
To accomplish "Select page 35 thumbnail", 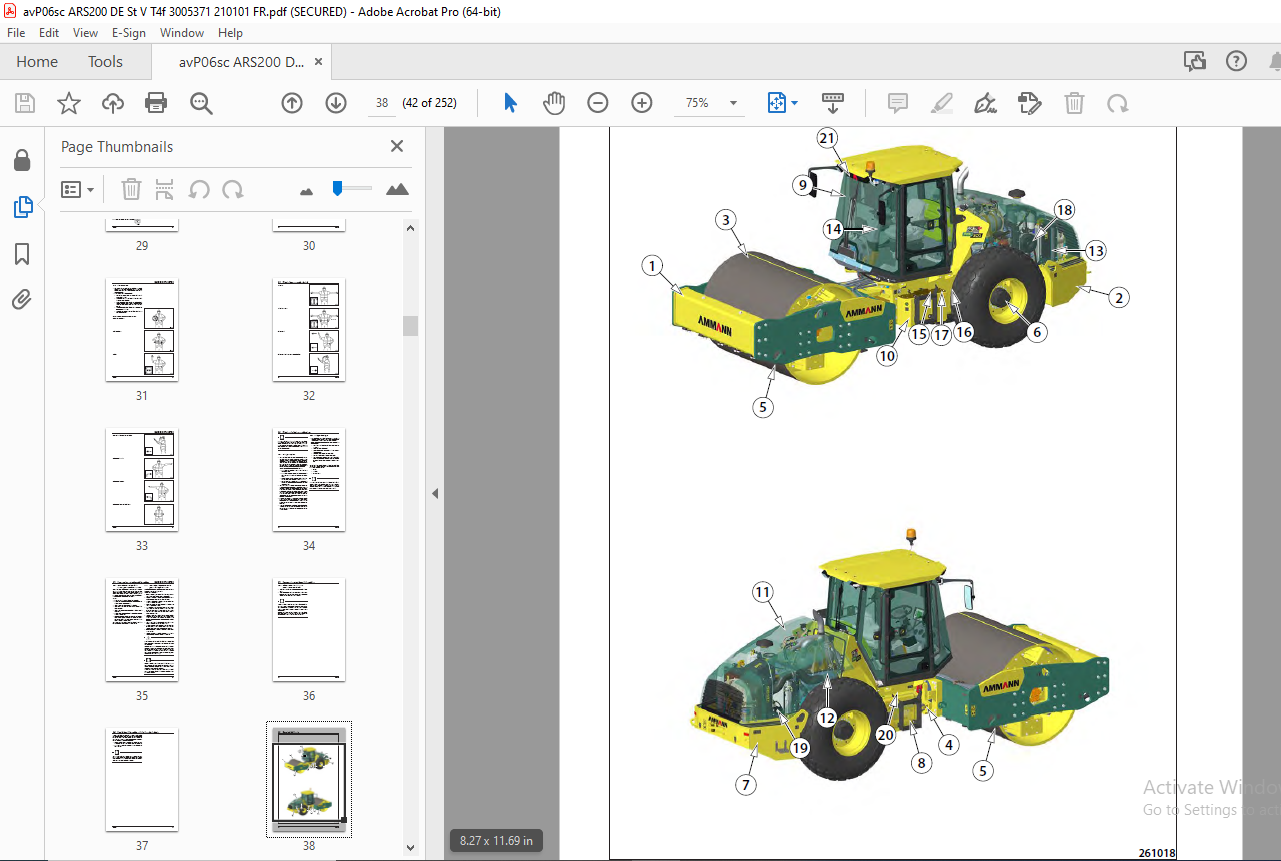I will pyautogui.click(x=142, y=630).
